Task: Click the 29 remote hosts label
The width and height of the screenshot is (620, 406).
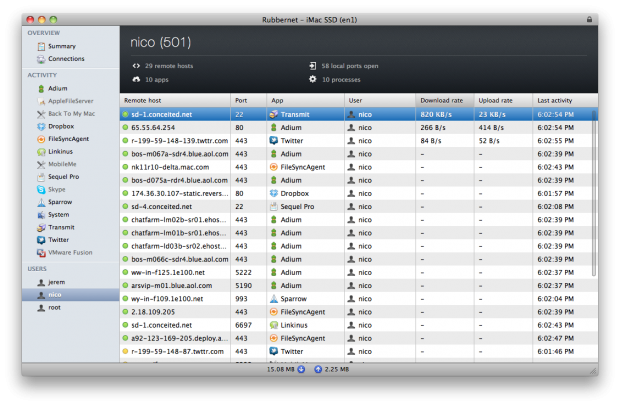Action: click(169, 66)
